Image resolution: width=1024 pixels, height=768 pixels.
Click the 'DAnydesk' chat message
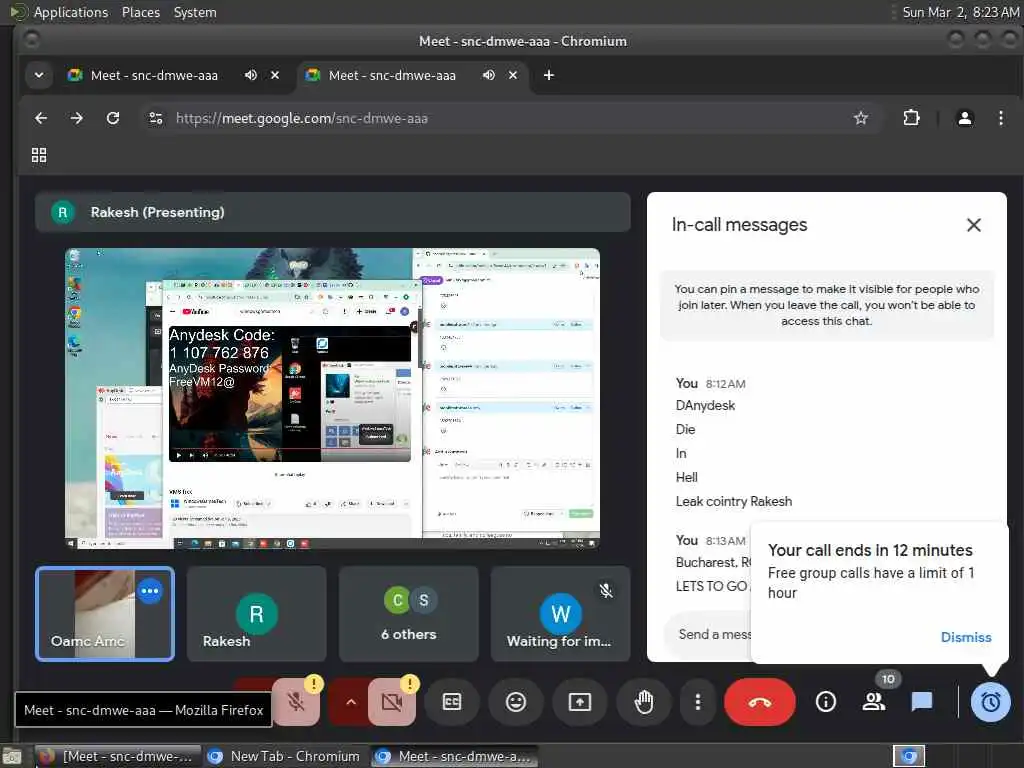705,406
